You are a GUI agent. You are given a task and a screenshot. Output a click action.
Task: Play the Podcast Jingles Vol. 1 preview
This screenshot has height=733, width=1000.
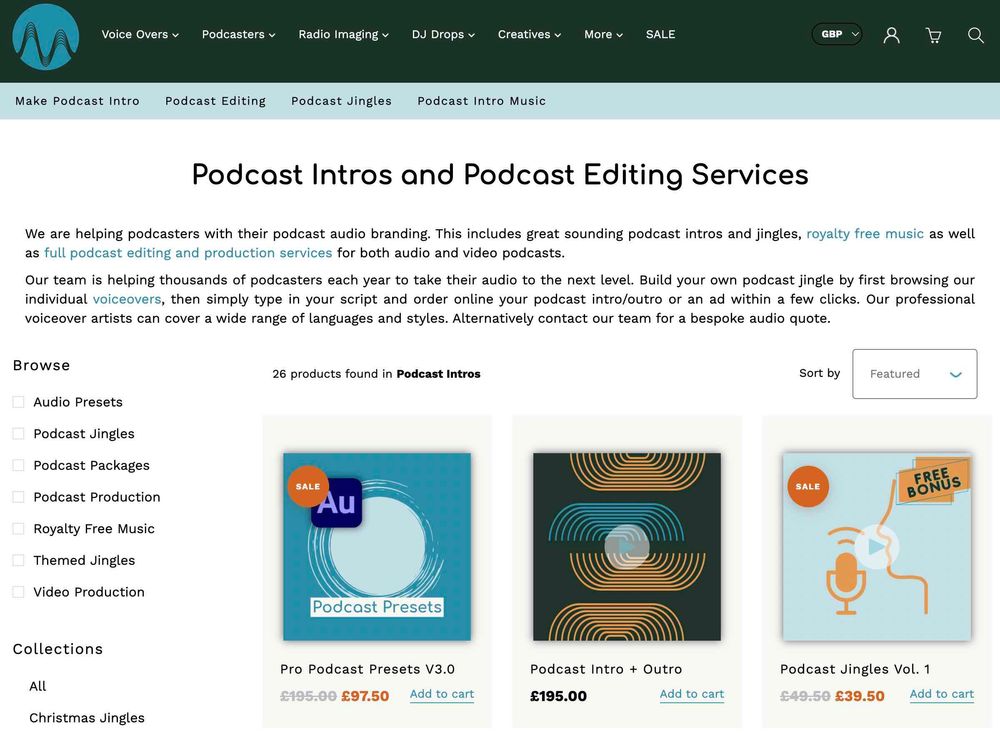[x=876, y=547]
